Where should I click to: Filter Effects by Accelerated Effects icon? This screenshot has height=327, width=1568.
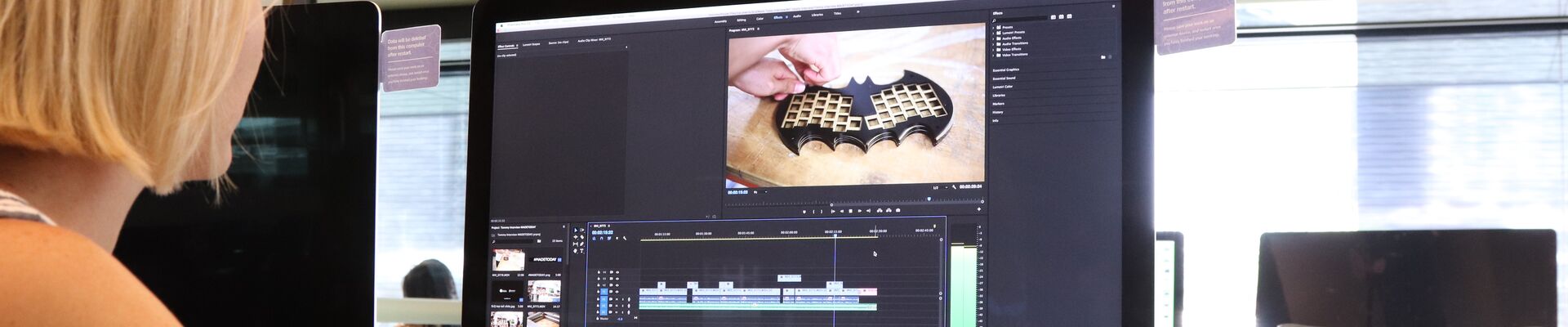pyautogui.click(x=1053, y=16)
